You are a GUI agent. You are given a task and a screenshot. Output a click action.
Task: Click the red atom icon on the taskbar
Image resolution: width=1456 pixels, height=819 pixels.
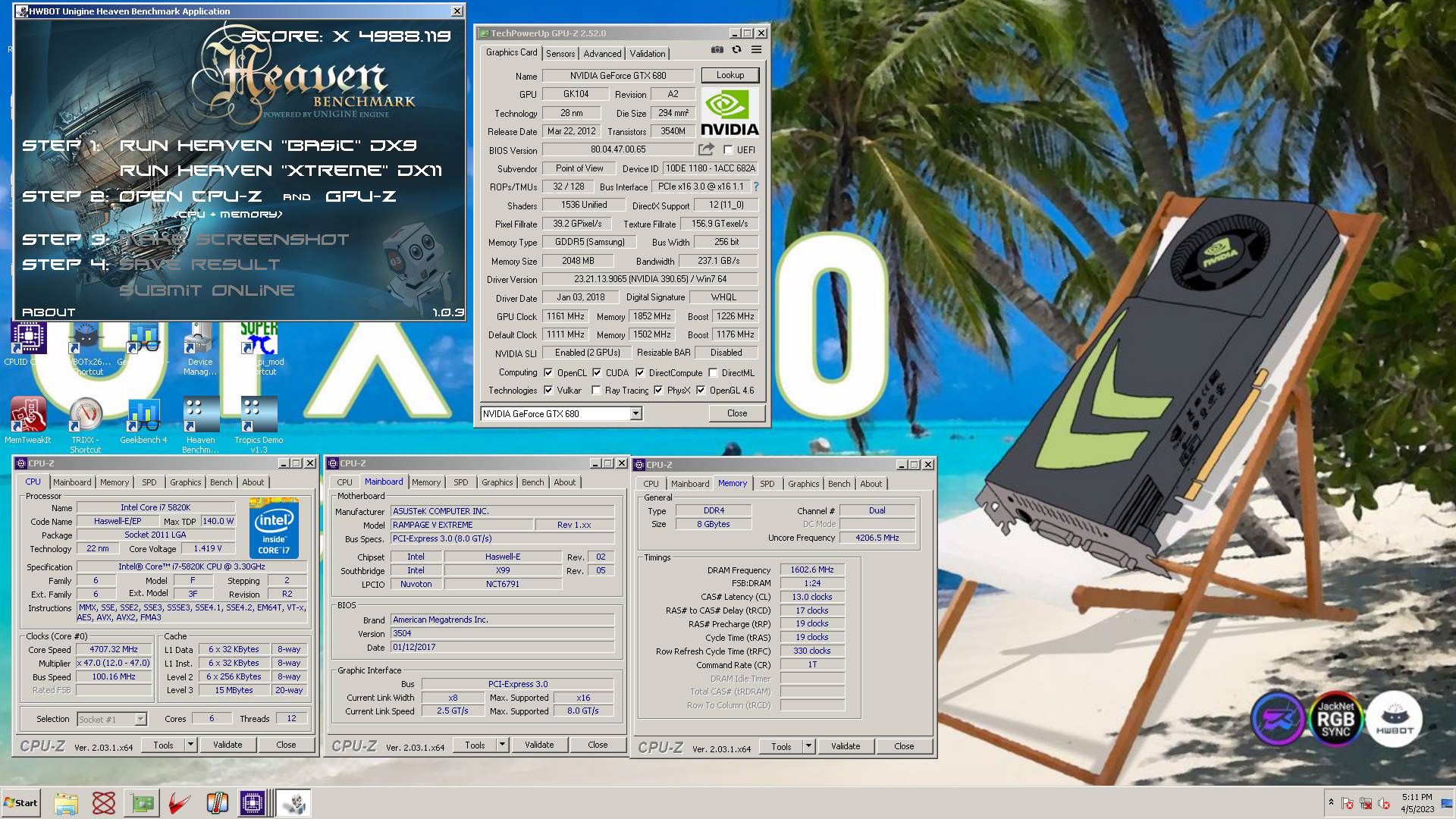tap(104, 803)
